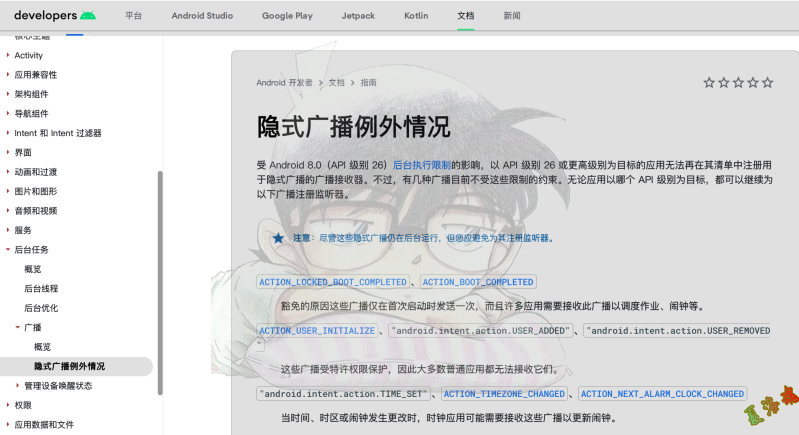
Task: Click the Android developers logo
Action: pyautogui.click(x=55, y=15)
